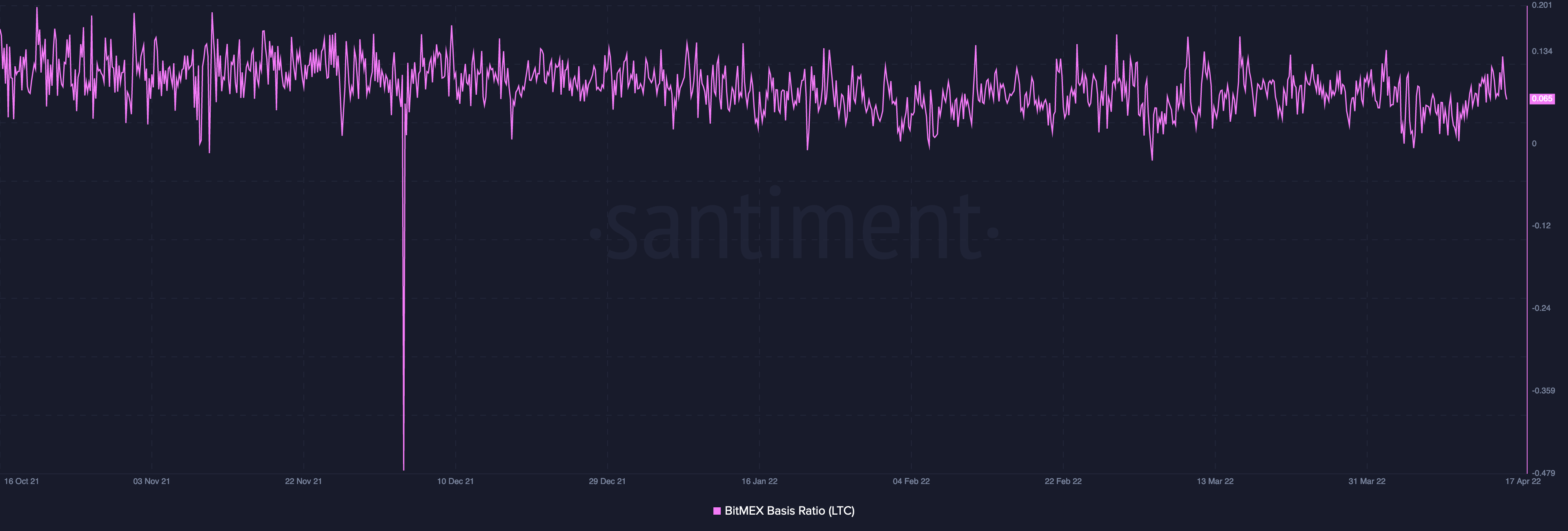Click the bottom tip of the deep December spike
The height and width of the screenshot is (531, 1568).
[x=403, y=469]
